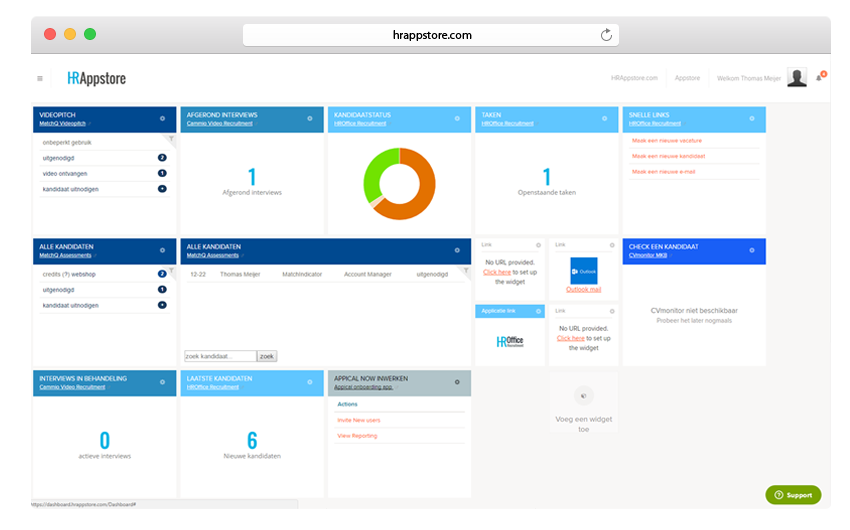Screen dimensions: 850x530
Task: Click into the zoek kandidaat search field
Action: (x=220, y=356)
